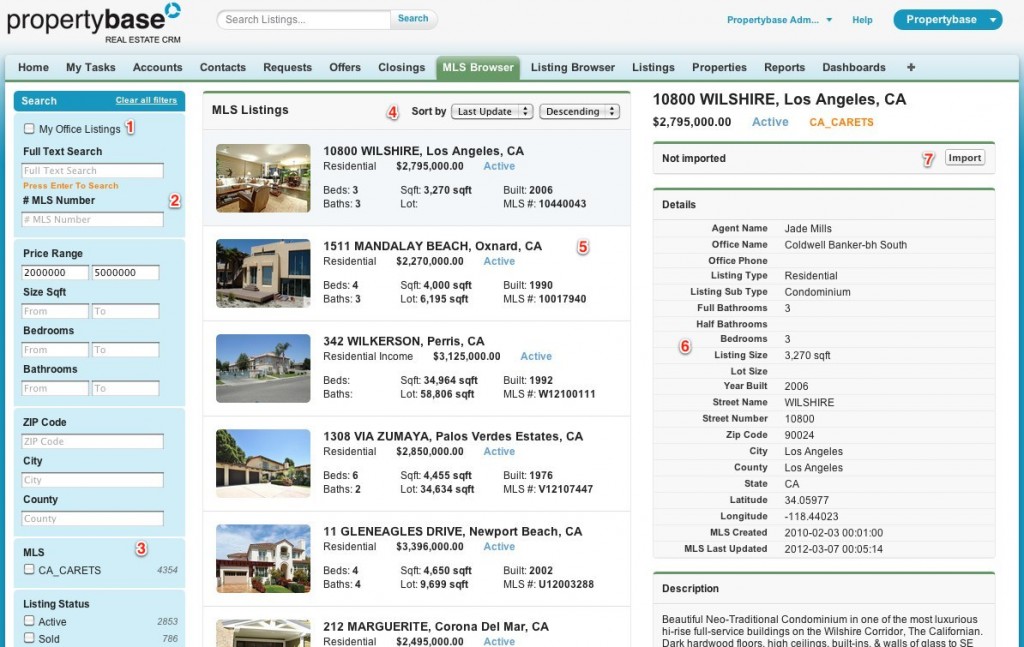Click the Bedrooms To field

pyautogui.click(x=125, y=349)
